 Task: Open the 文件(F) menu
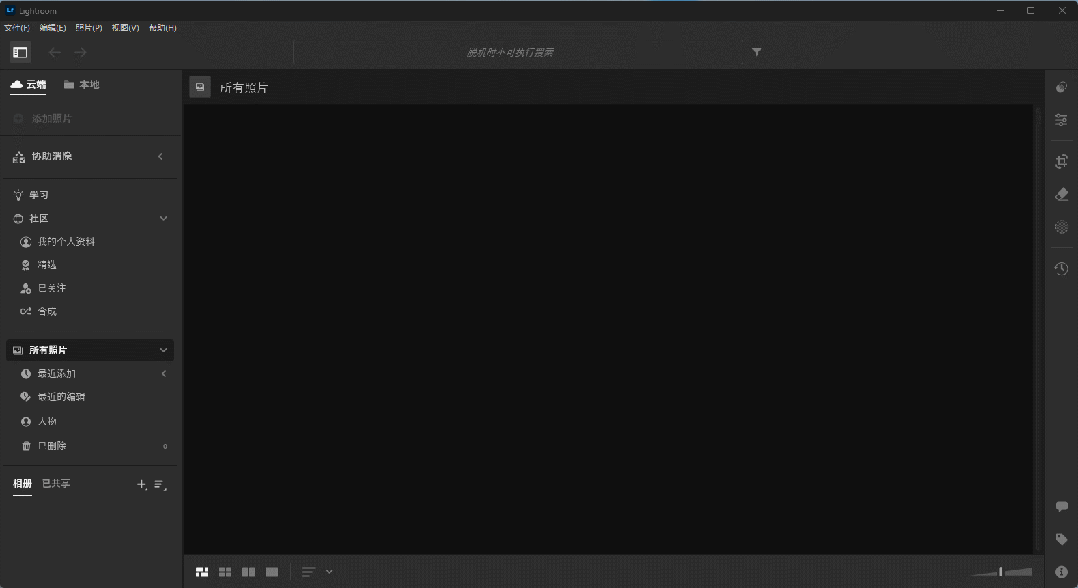[17, 28]
